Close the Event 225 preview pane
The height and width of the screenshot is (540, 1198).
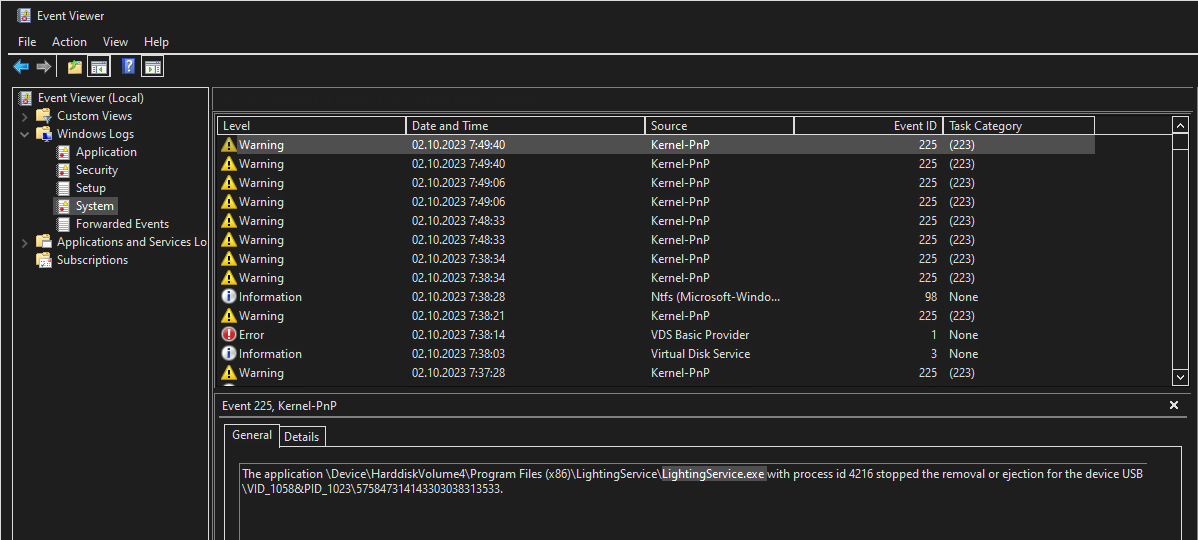coord(1174,405)
